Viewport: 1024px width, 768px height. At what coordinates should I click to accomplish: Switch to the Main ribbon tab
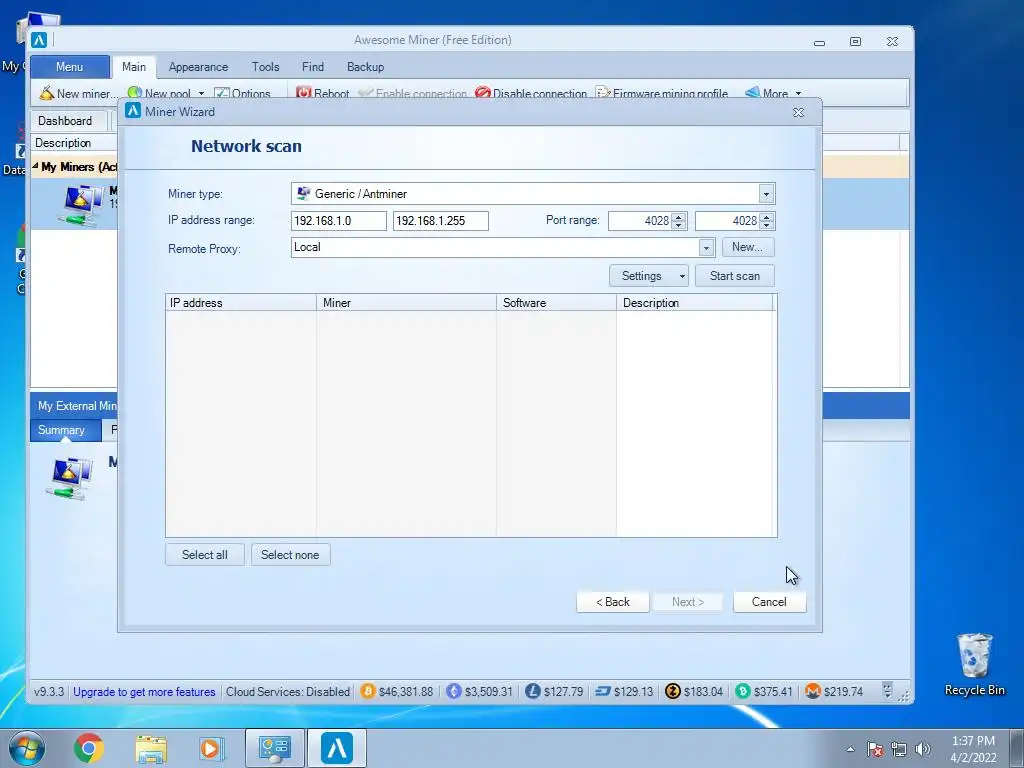click(134, 67)
